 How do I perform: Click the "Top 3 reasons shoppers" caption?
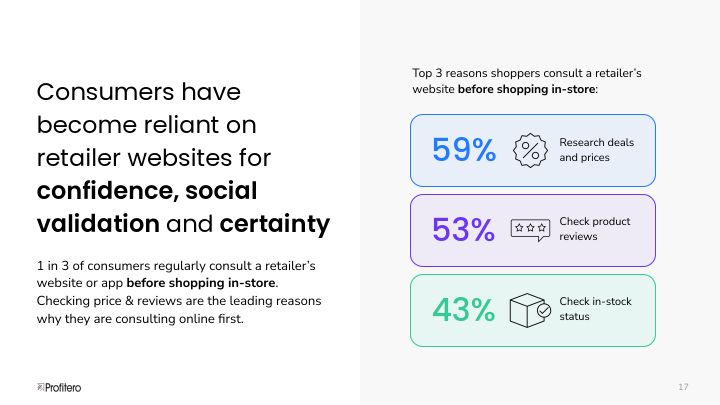coord(527,81)
